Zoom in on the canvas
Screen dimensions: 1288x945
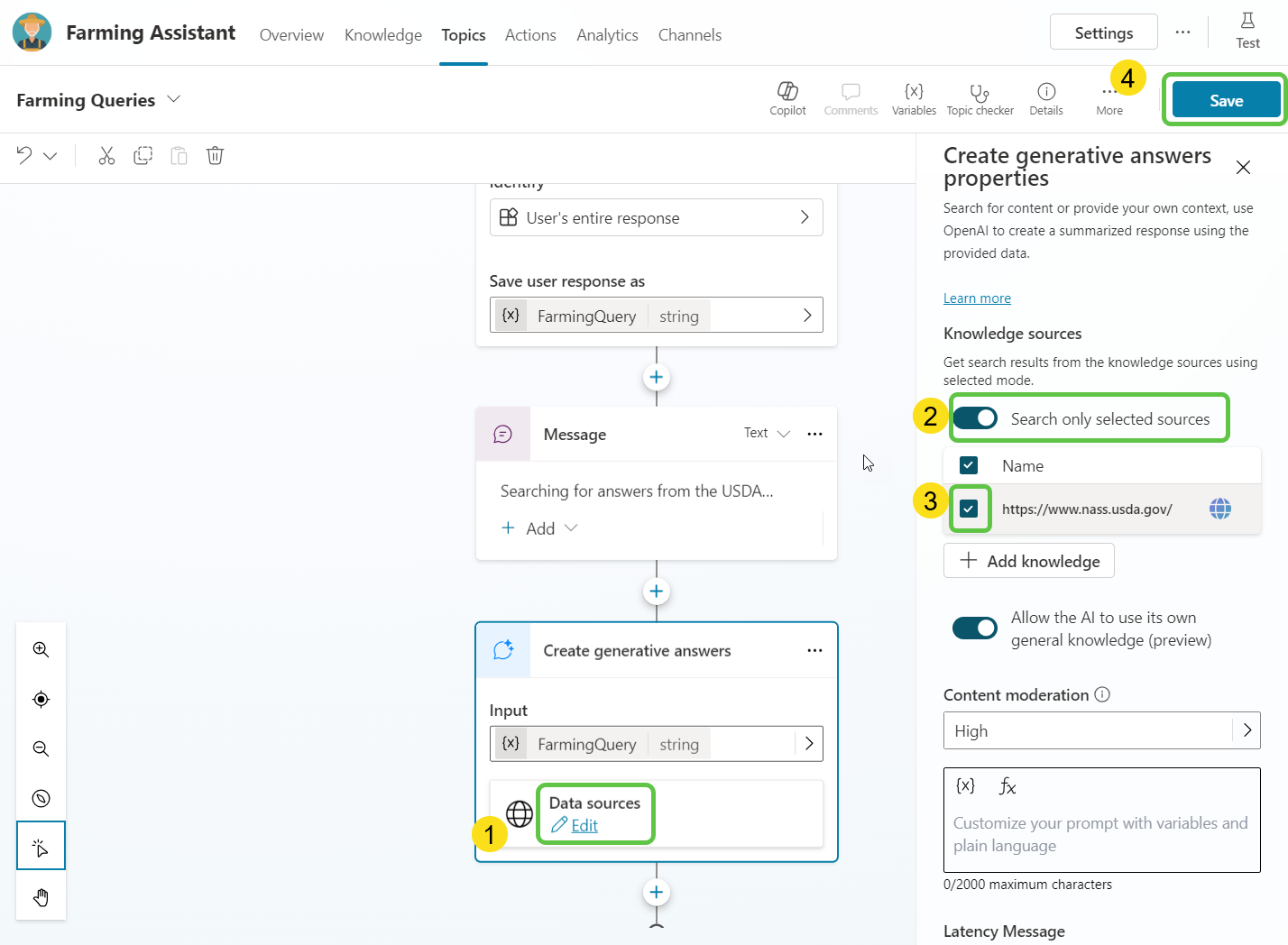41,649
